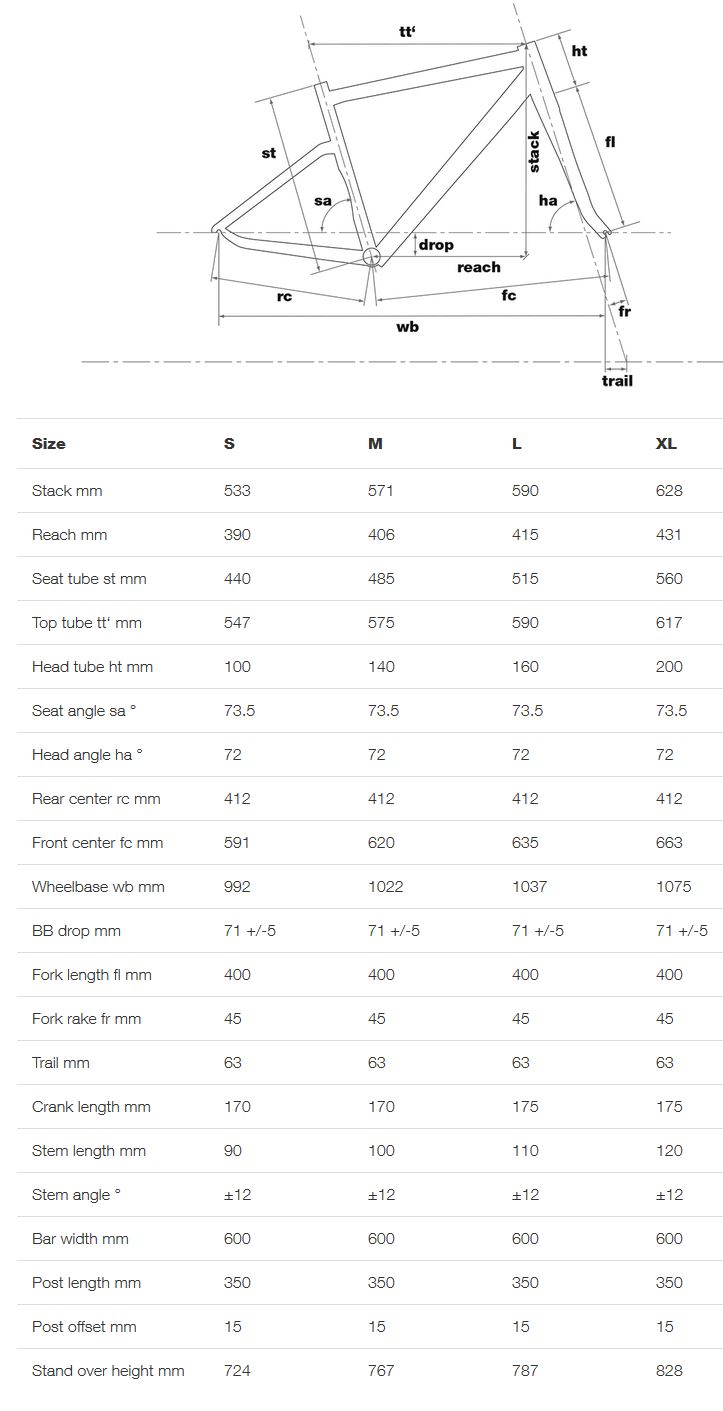The image size is (723, 1411).
Task: Click the Wheelbase wb mm row label
Action: click(x=98, y=887)
